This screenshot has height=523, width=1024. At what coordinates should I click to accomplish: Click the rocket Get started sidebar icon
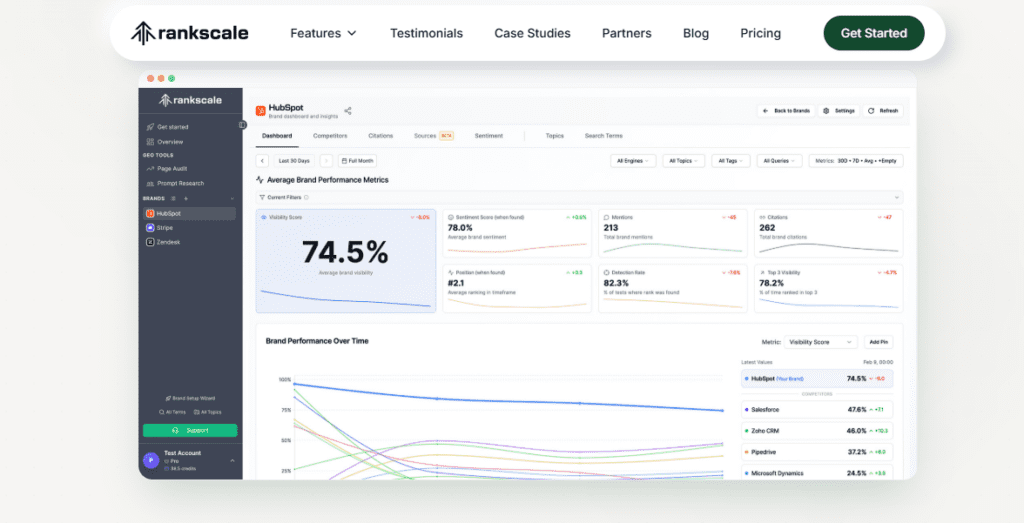[150, 127]
